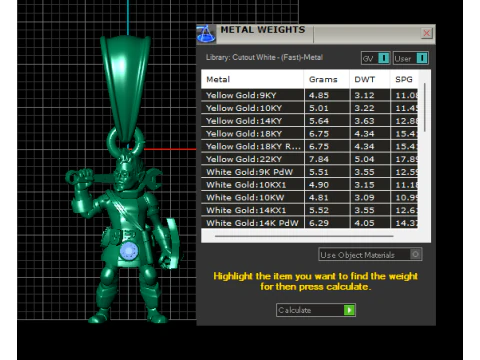The width and height of the screenshot is (480, 360).
Task: Click the vertical scrollbar of metals list
Action: tap(425, 107)
